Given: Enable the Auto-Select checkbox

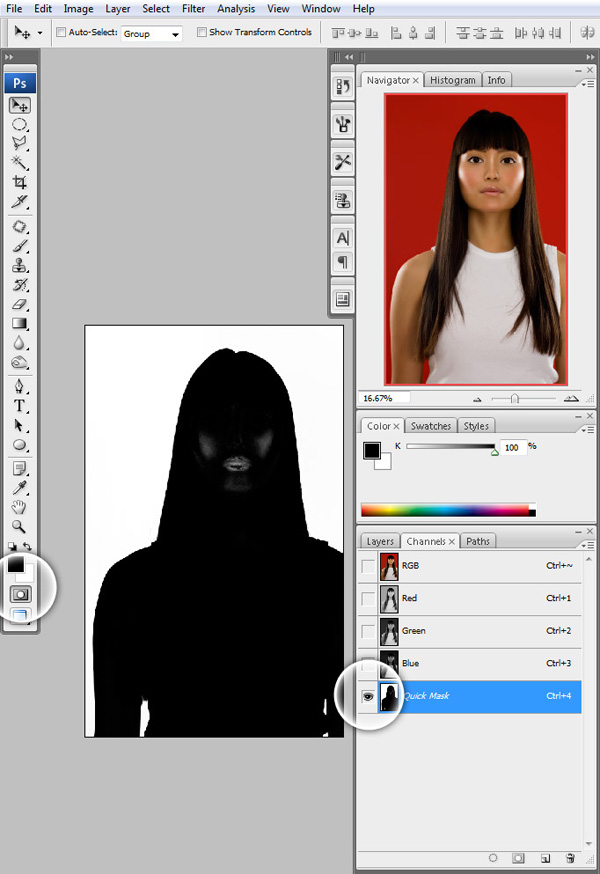Looking at the screenshot, I should coord(61,32).
